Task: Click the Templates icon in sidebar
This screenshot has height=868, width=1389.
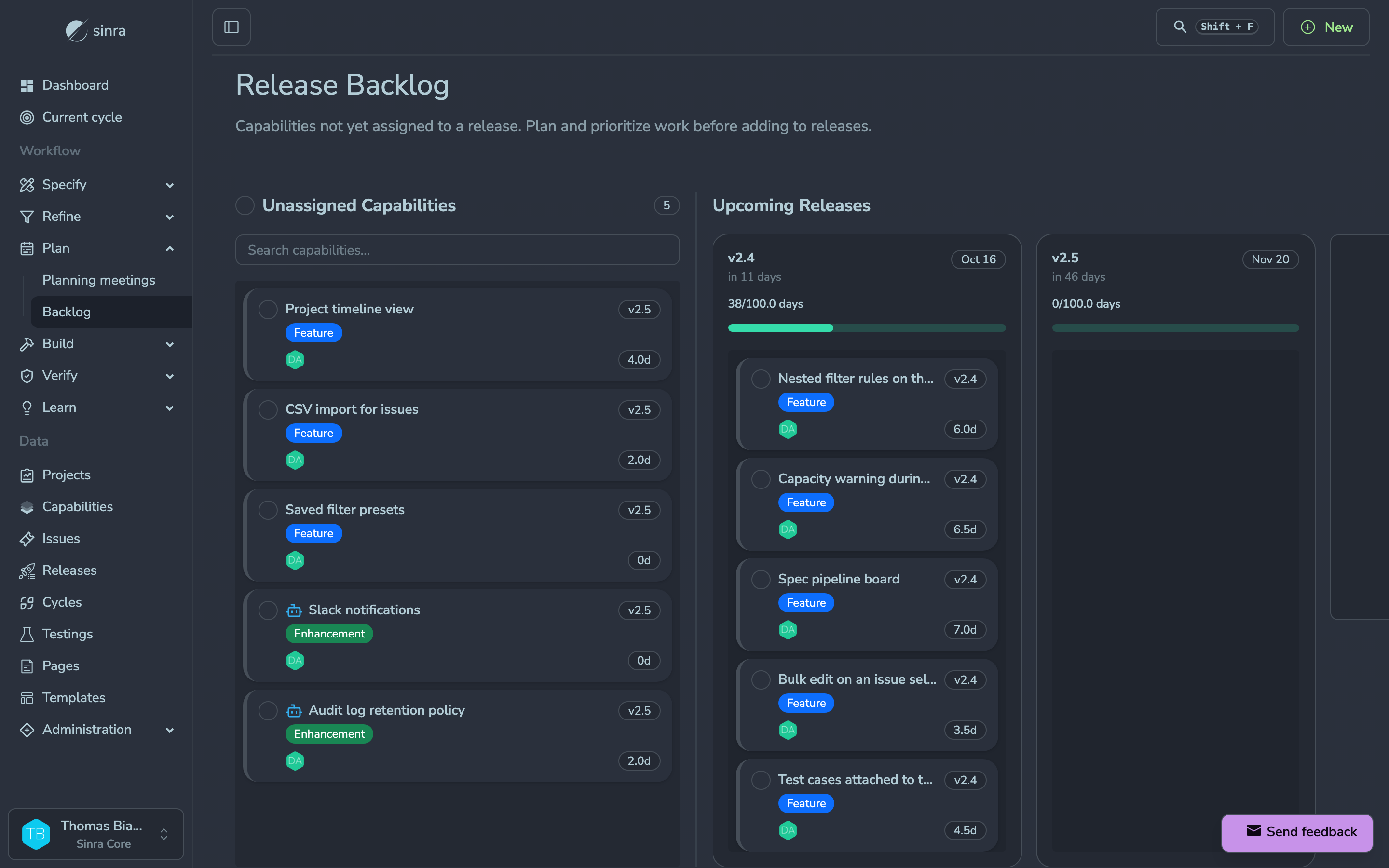Action: coord(27,697)
